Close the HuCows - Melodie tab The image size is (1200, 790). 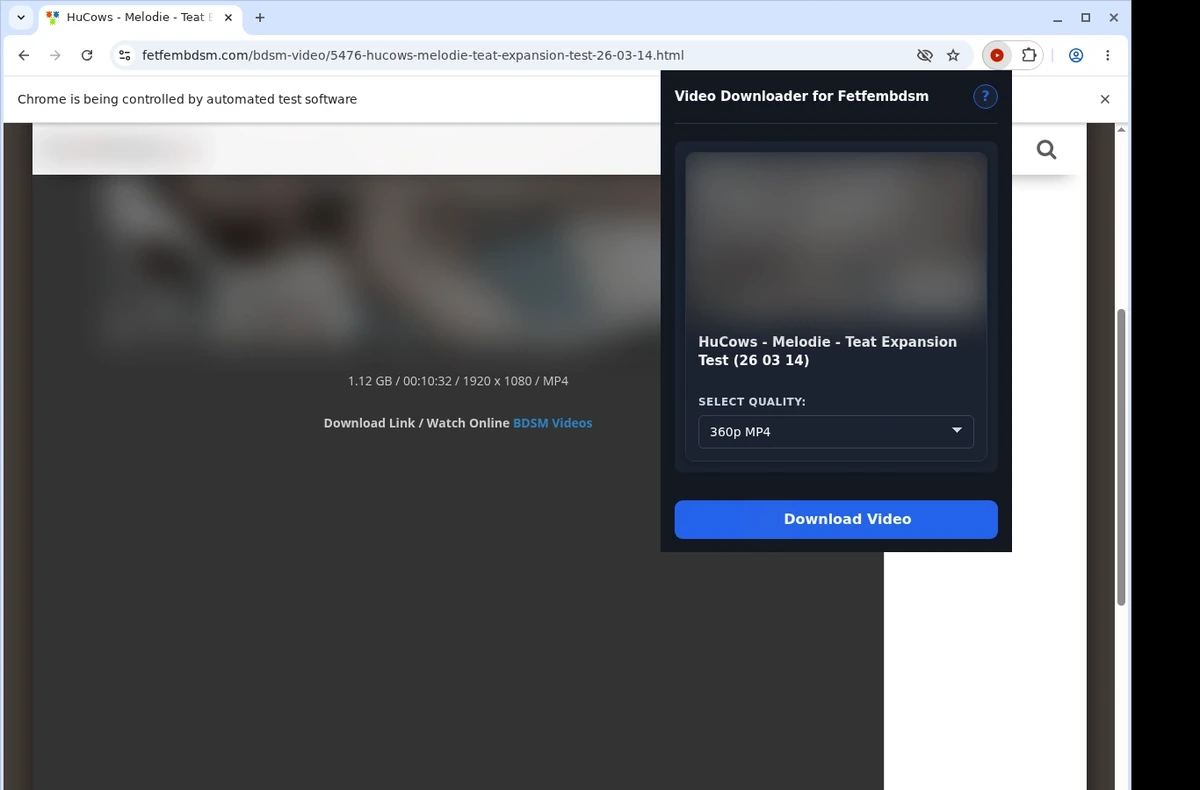click(228, 17)
